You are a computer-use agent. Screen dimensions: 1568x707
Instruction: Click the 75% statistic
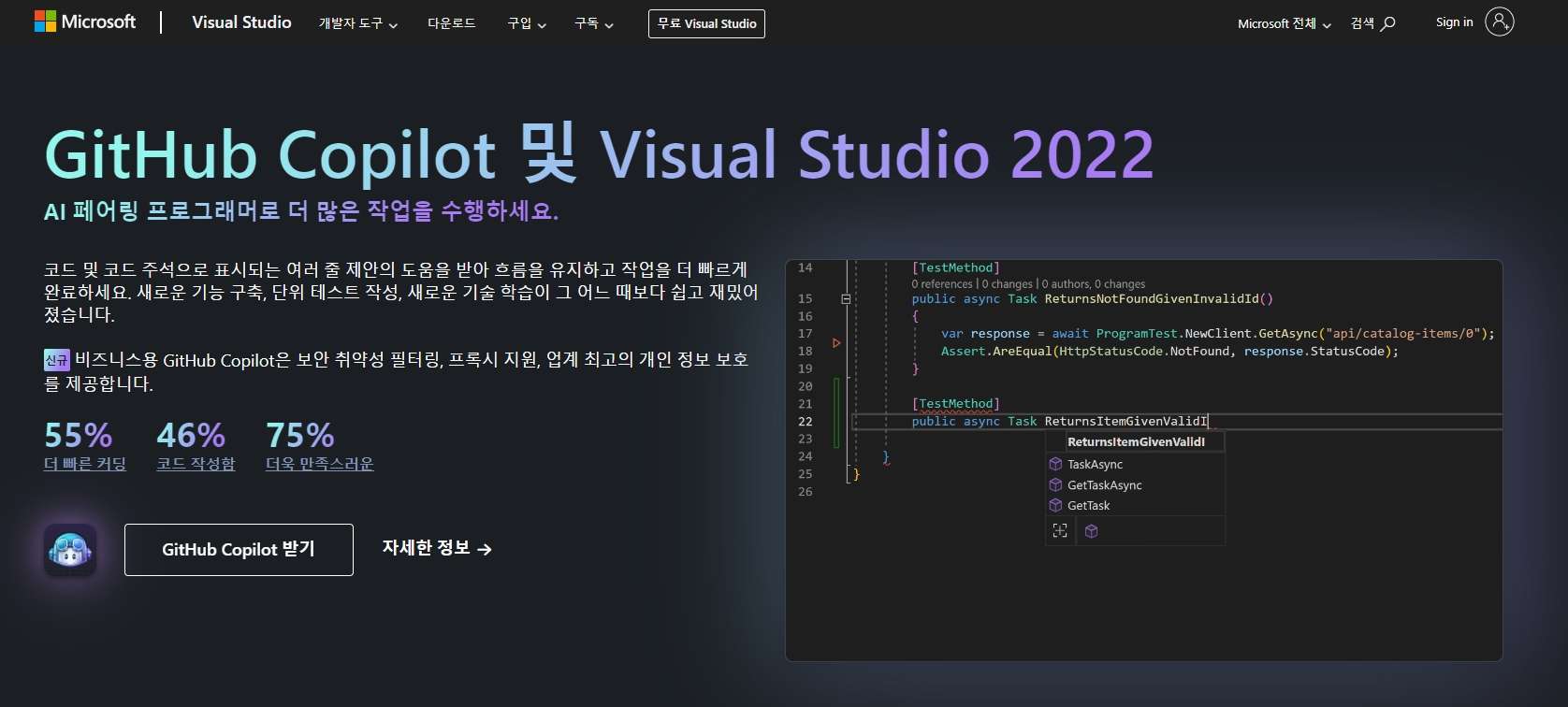point(299,435)
